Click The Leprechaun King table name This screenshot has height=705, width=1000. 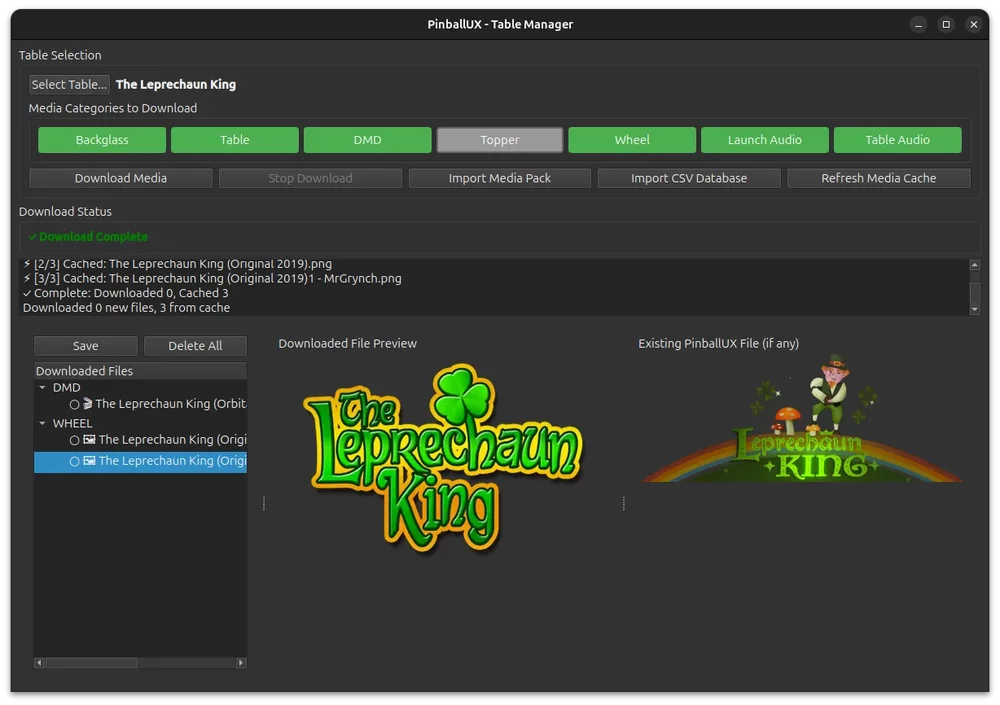[x=176, y=84]
